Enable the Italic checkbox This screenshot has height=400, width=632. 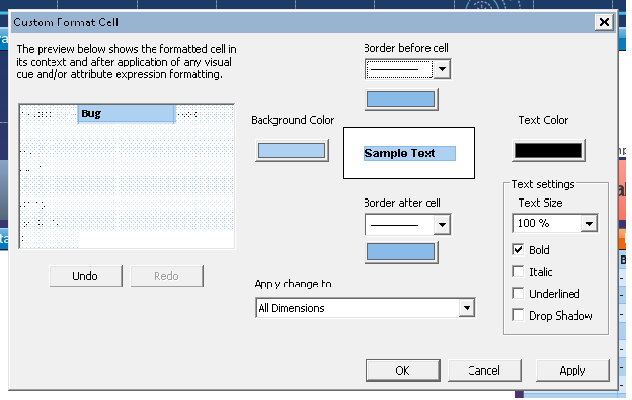pos(518,272)
